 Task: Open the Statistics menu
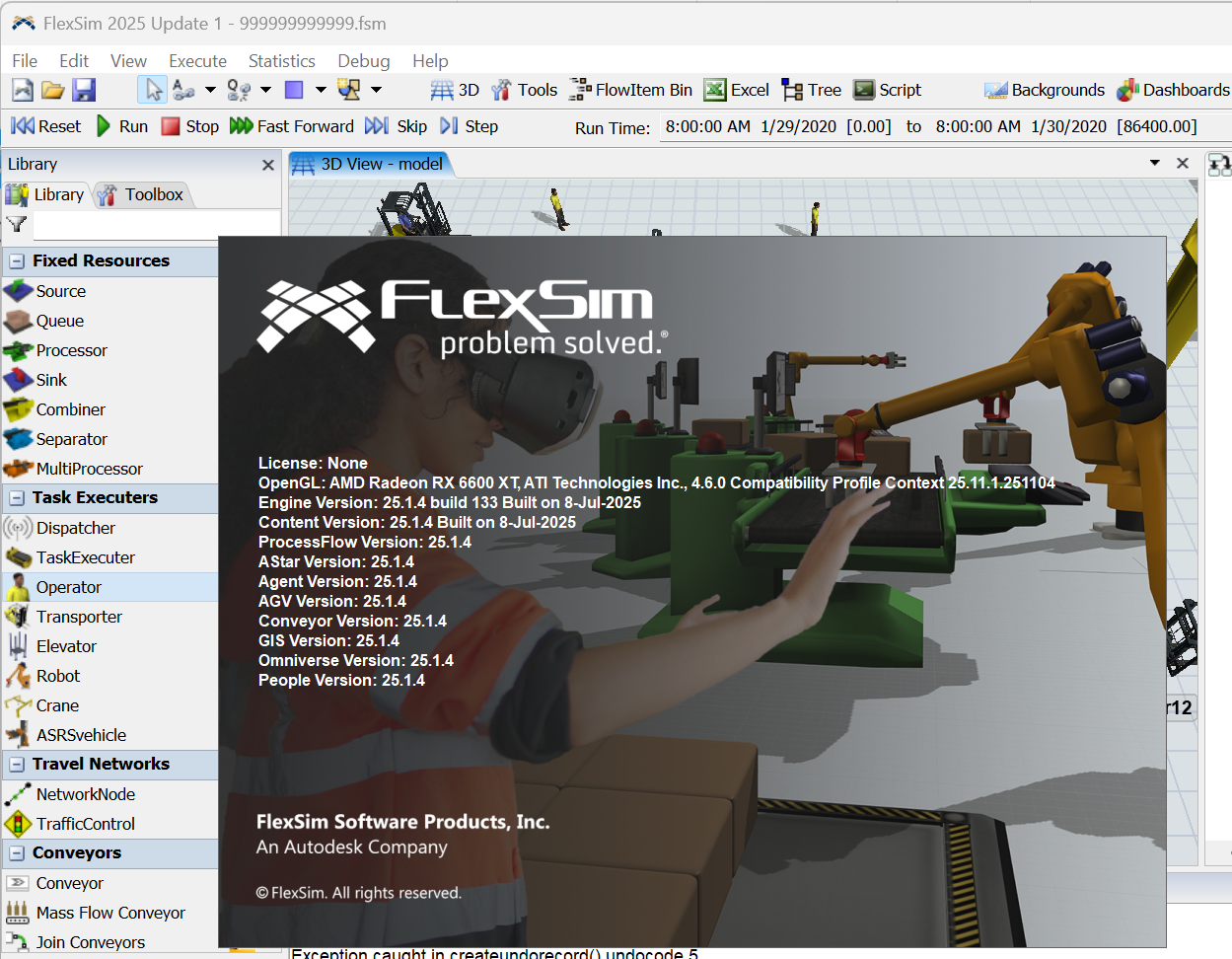coord(282,61)
